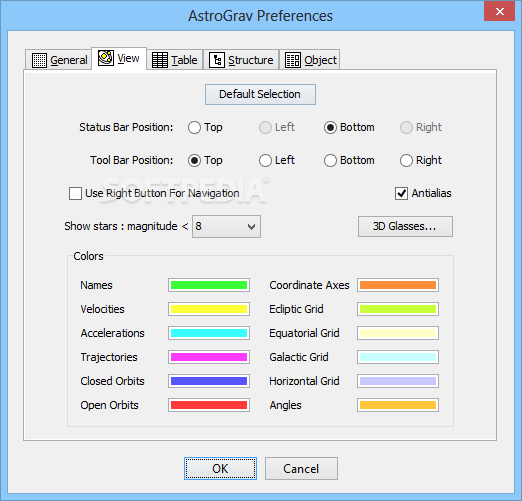Set Status Bar Position to Top
The image size is (522, 501).
194,127
